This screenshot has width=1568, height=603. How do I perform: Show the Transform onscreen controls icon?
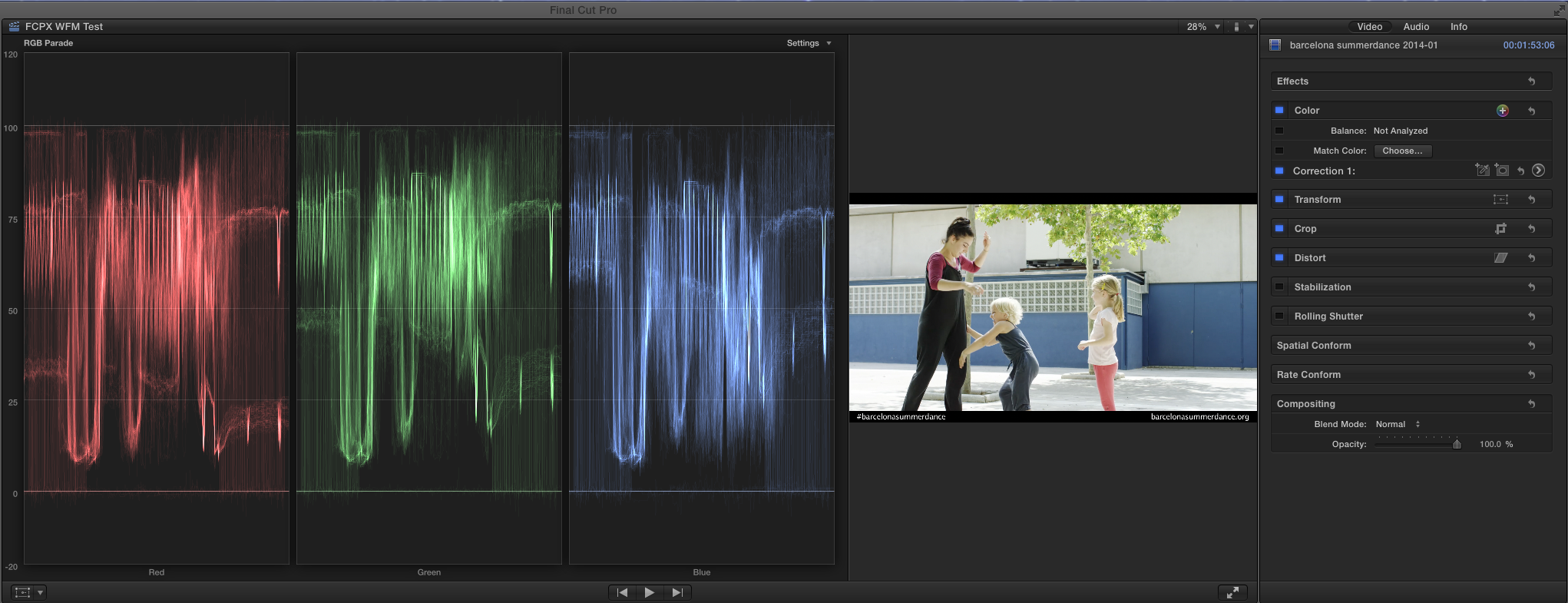1500,200
